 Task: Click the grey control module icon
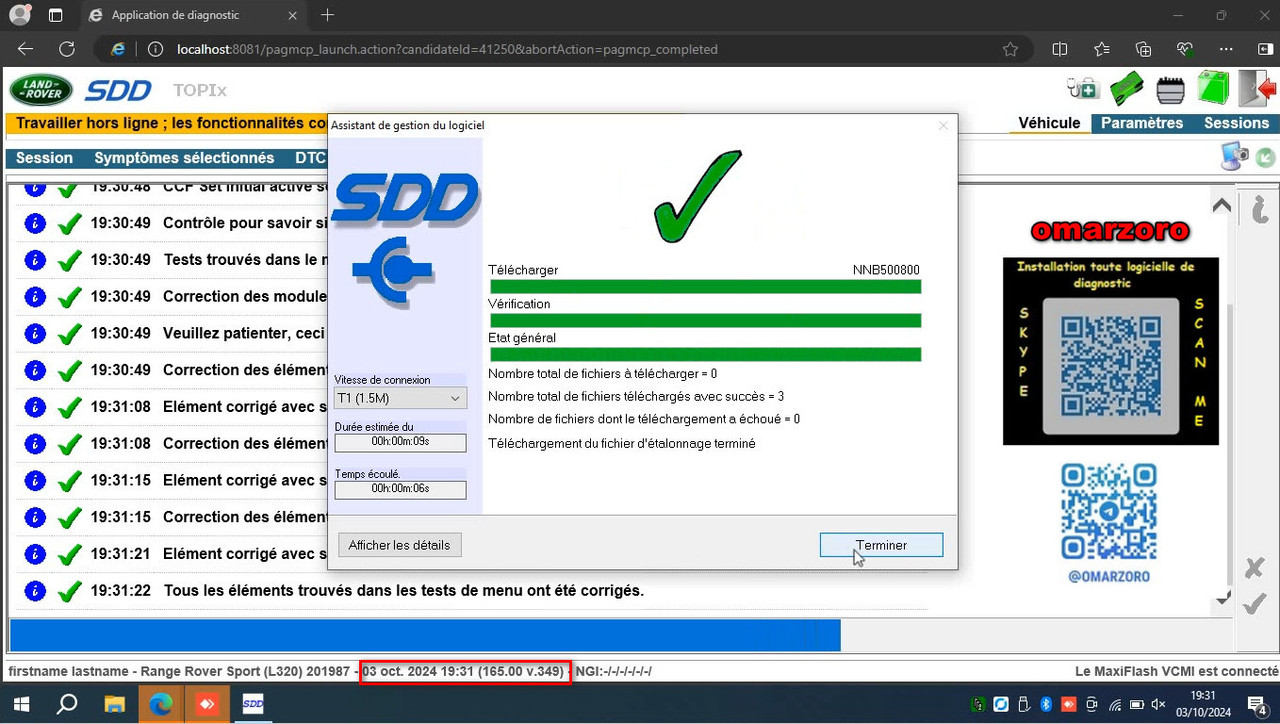click(x=1171, y=90)
